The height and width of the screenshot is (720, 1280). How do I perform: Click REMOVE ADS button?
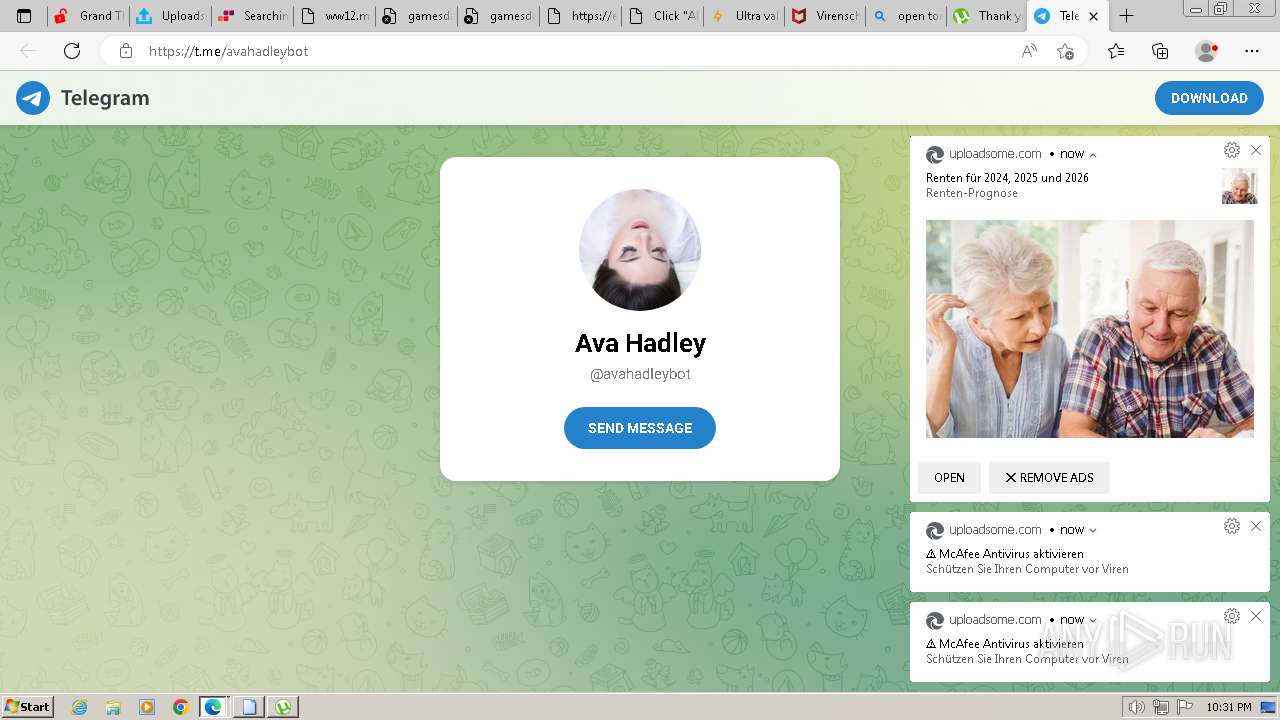[x=1049, y=478]
